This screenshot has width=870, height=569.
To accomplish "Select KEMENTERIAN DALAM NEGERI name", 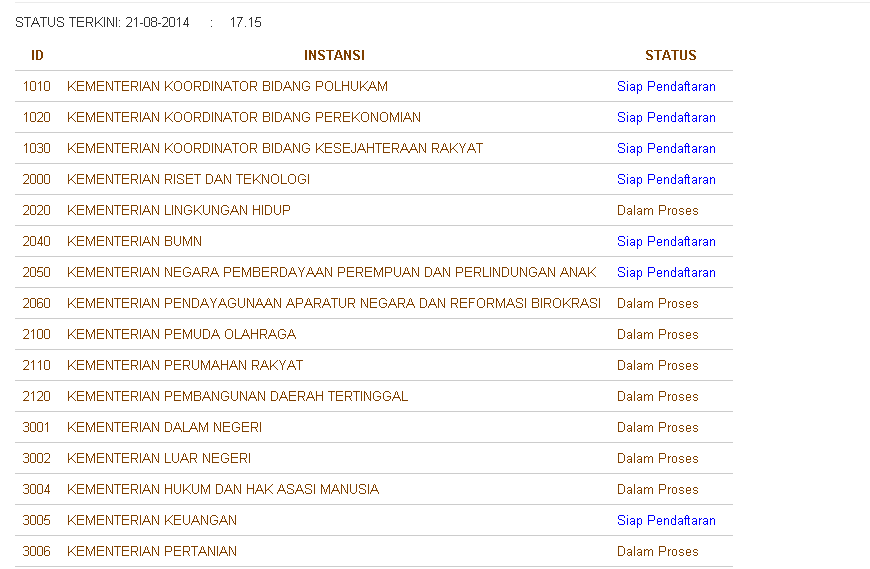I will click(164, 428).
